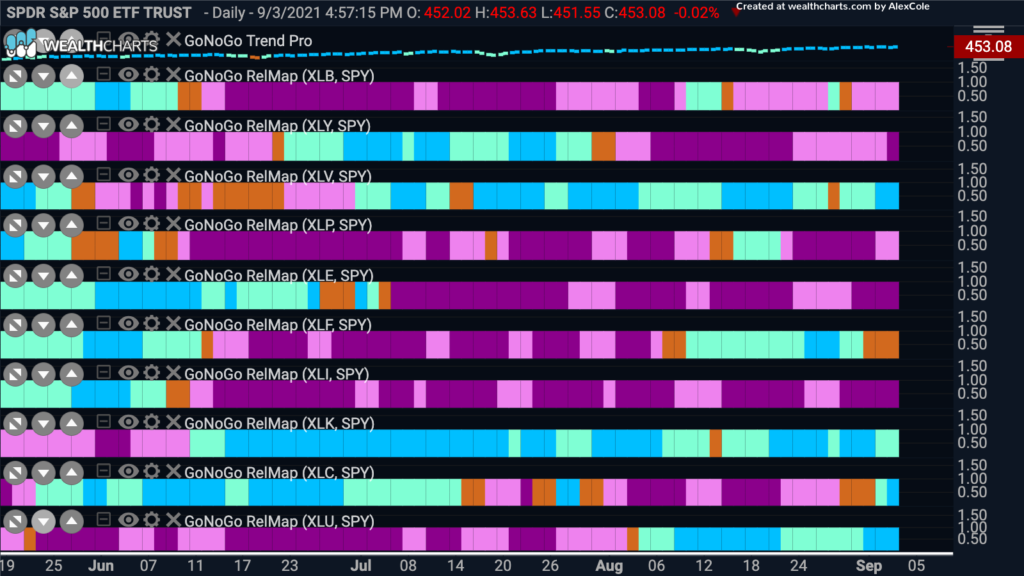Remove the XLE RelMap indicator

(x=172, y=274)
